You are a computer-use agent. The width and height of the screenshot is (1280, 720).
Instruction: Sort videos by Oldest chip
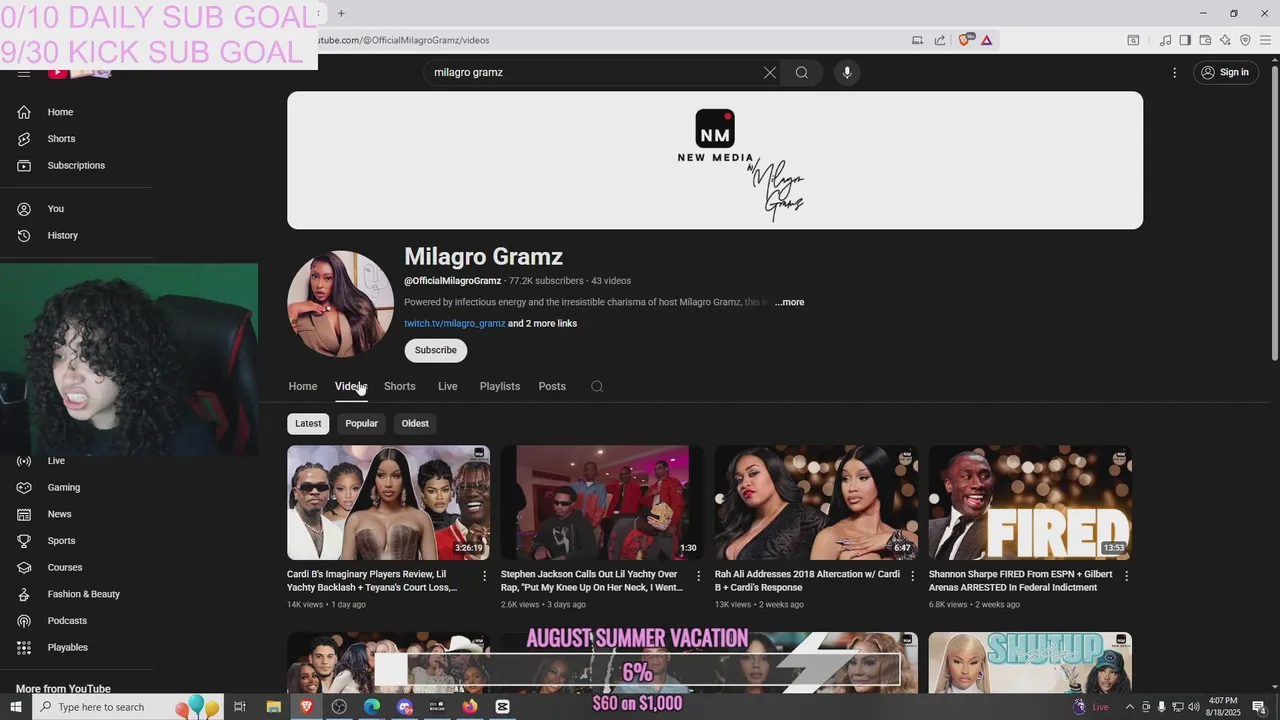pyautogui.click(x=415, y=424)
